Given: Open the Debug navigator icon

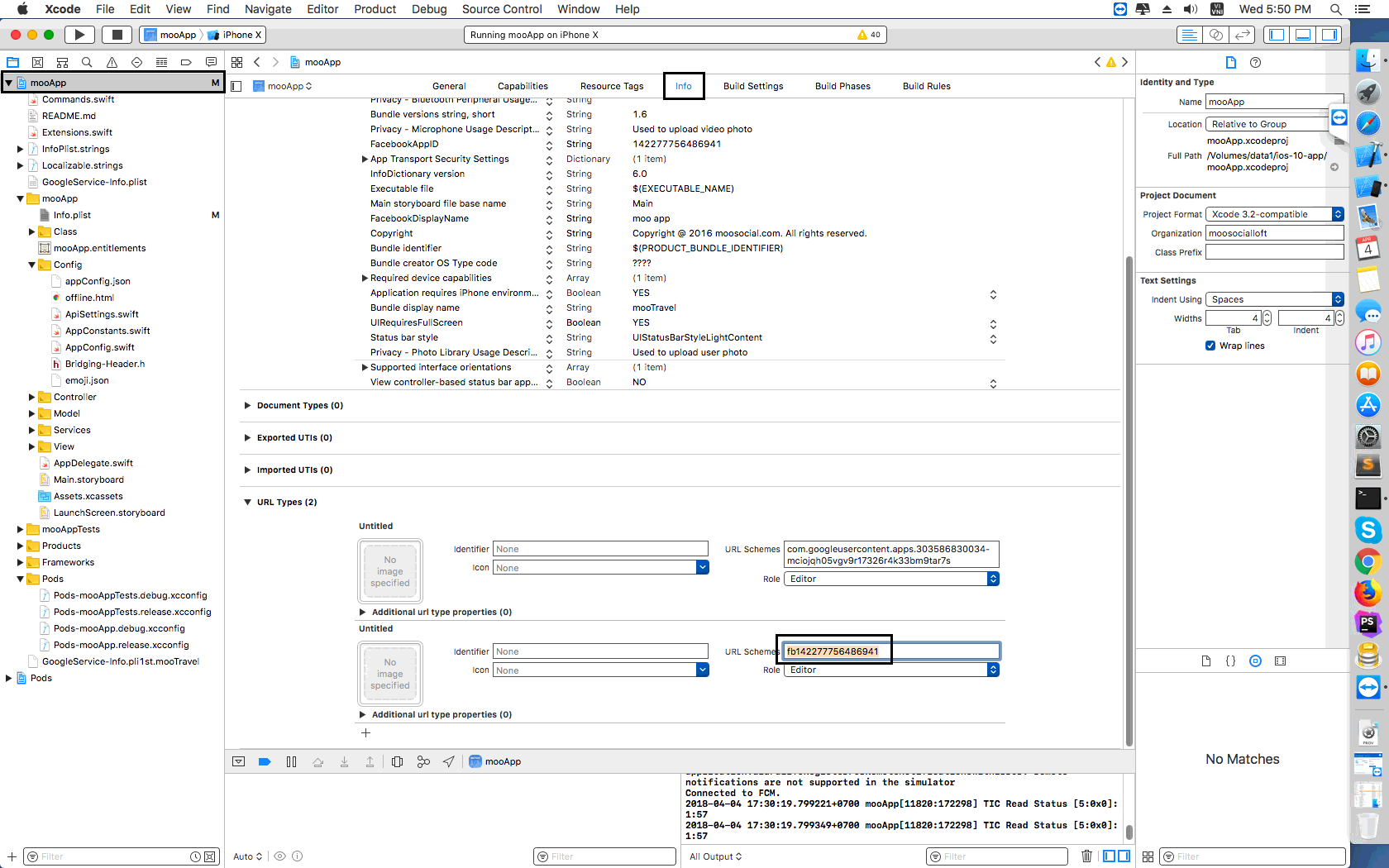Looking at the screenshot, I should pos(161,62).
